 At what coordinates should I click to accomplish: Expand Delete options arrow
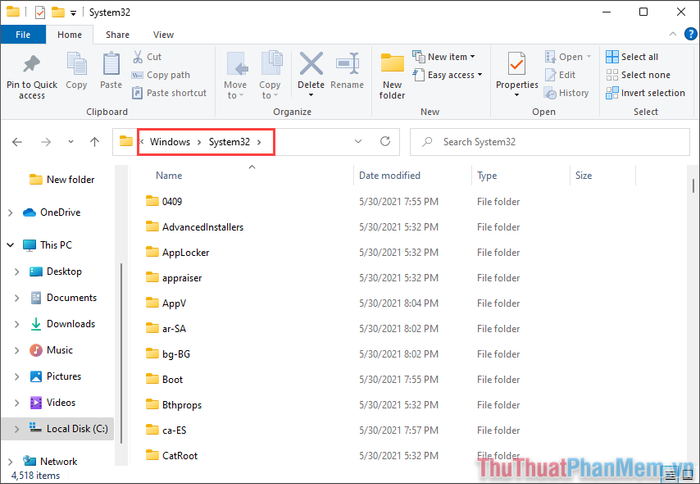click(311, 95)
